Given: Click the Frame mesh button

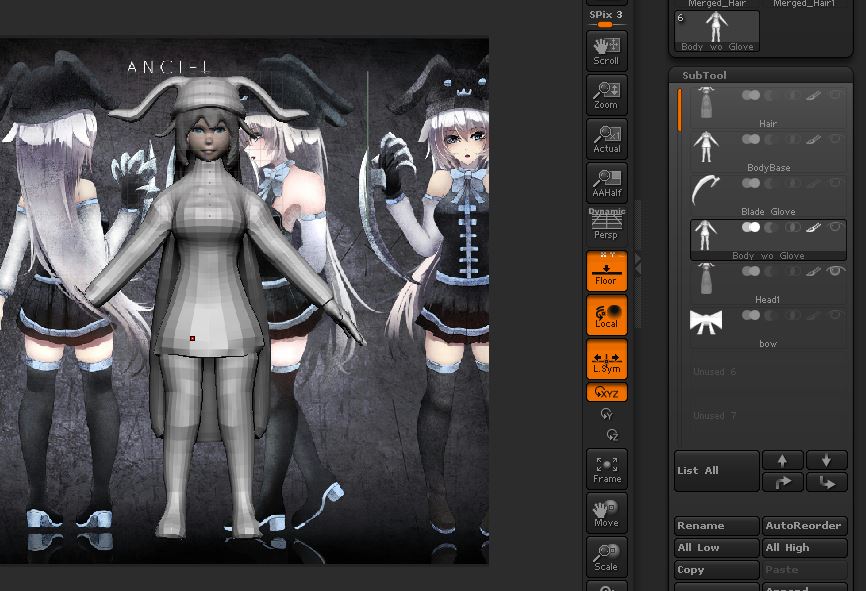Looking at the screenshot, I should point(606,469).
